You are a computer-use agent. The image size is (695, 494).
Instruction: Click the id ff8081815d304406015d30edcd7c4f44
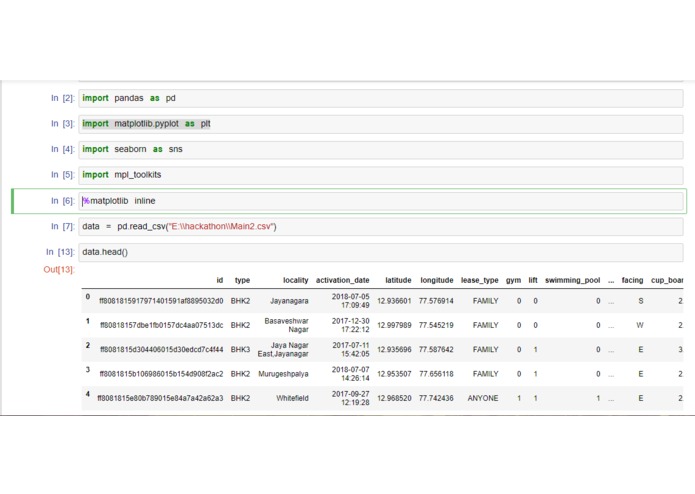[162, 350]
